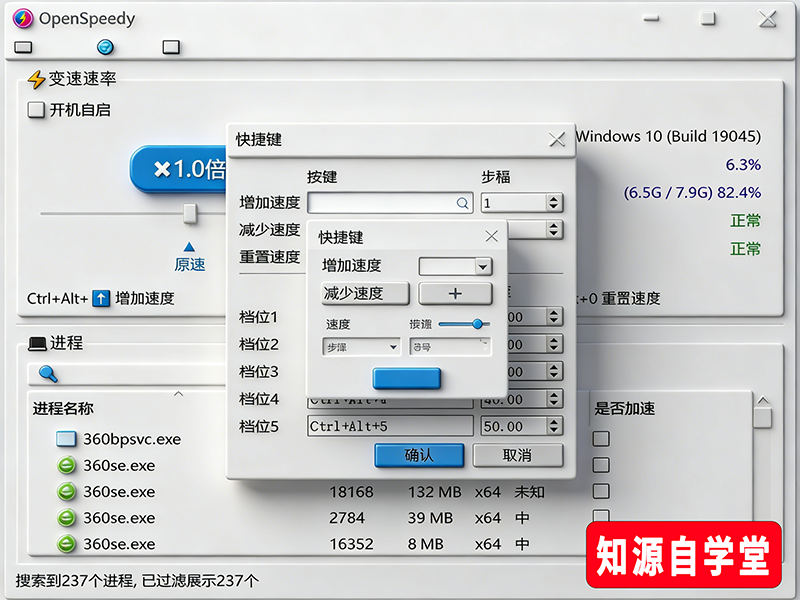Click the search icon inside 增加速度 hotkey field
The height and width of the screenshot is (600, 800).
point(462,202)
